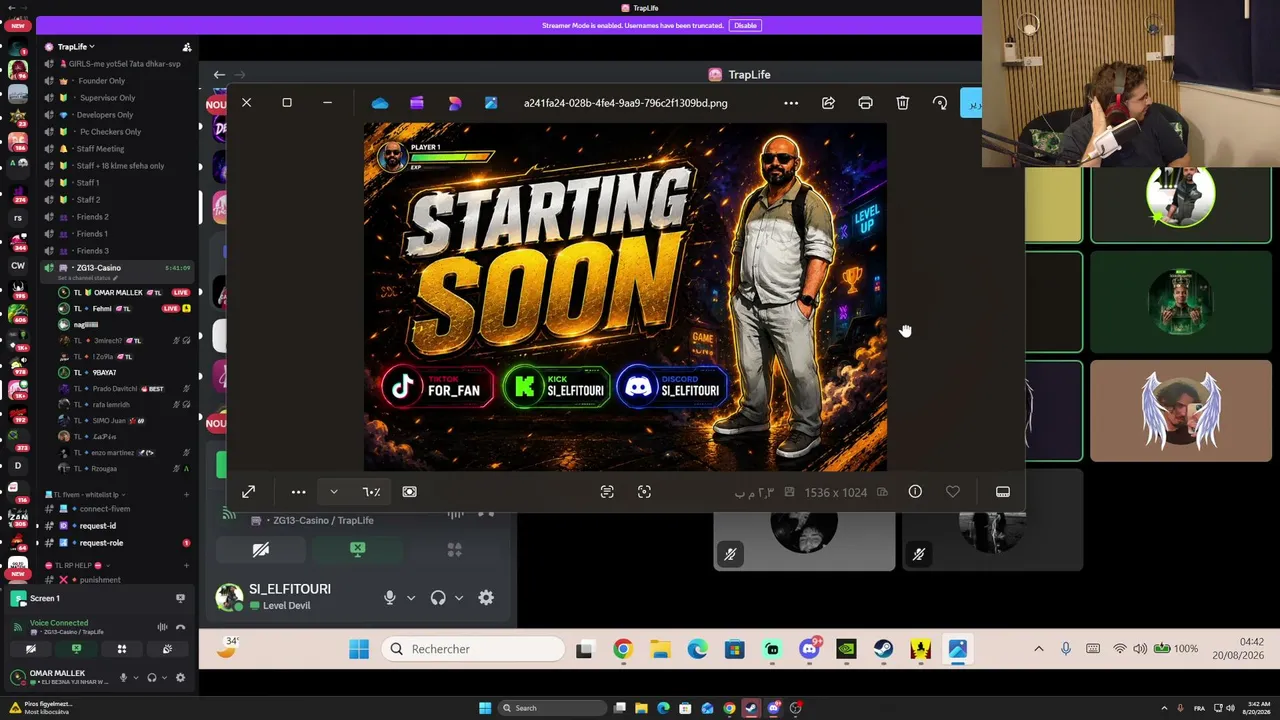Go back with the Discord back arrow
The height and width of the screenshot is (720, 1280).
[219, 75]
